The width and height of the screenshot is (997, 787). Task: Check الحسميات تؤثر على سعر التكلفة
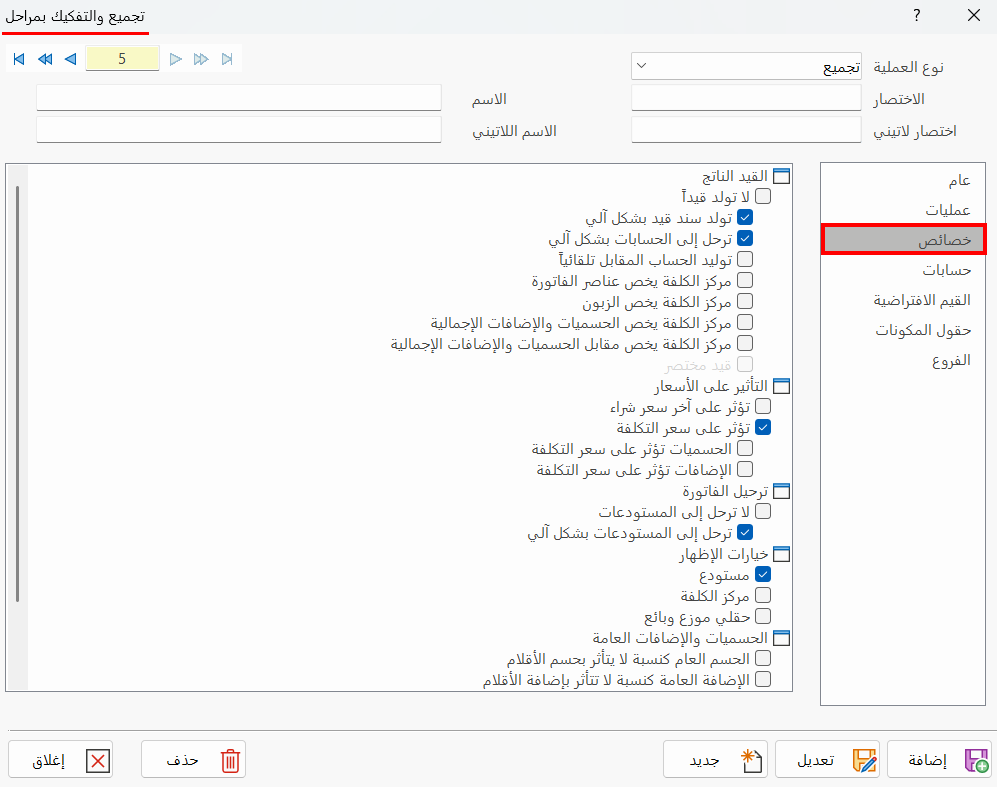pos(745,448)
